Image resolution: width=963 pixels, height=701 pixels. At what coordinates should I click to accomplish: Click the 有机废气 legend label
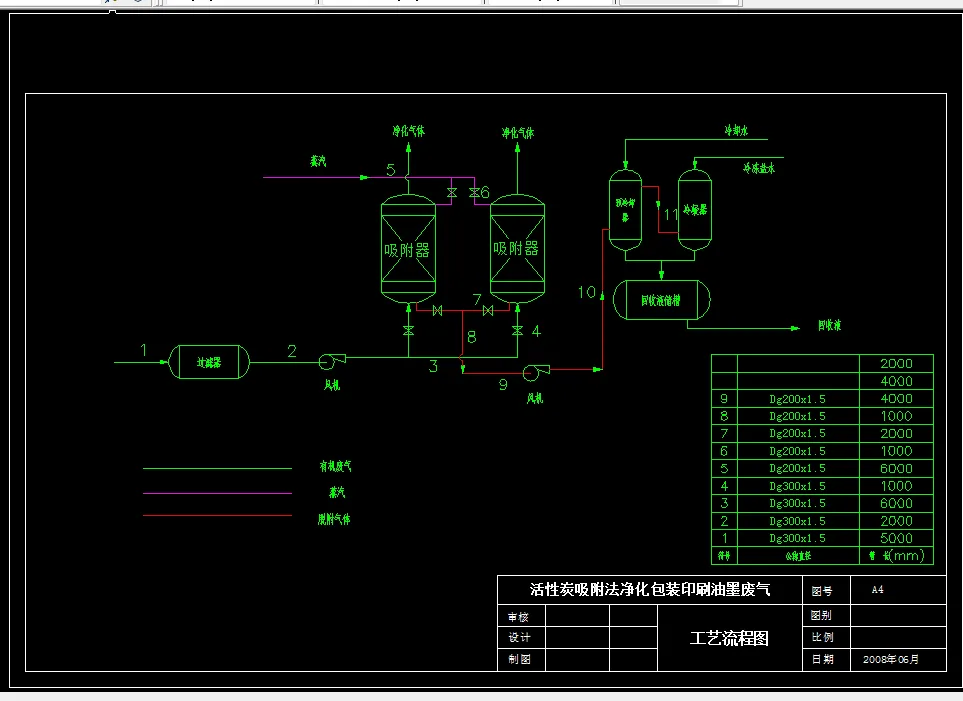[x=335, y=466]
